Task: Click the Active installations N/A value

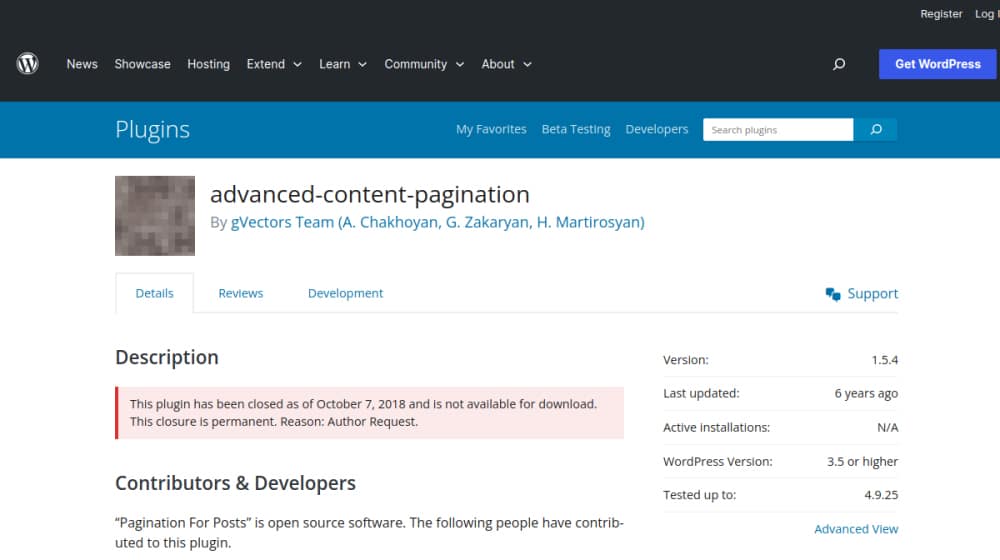Action: 887,427
